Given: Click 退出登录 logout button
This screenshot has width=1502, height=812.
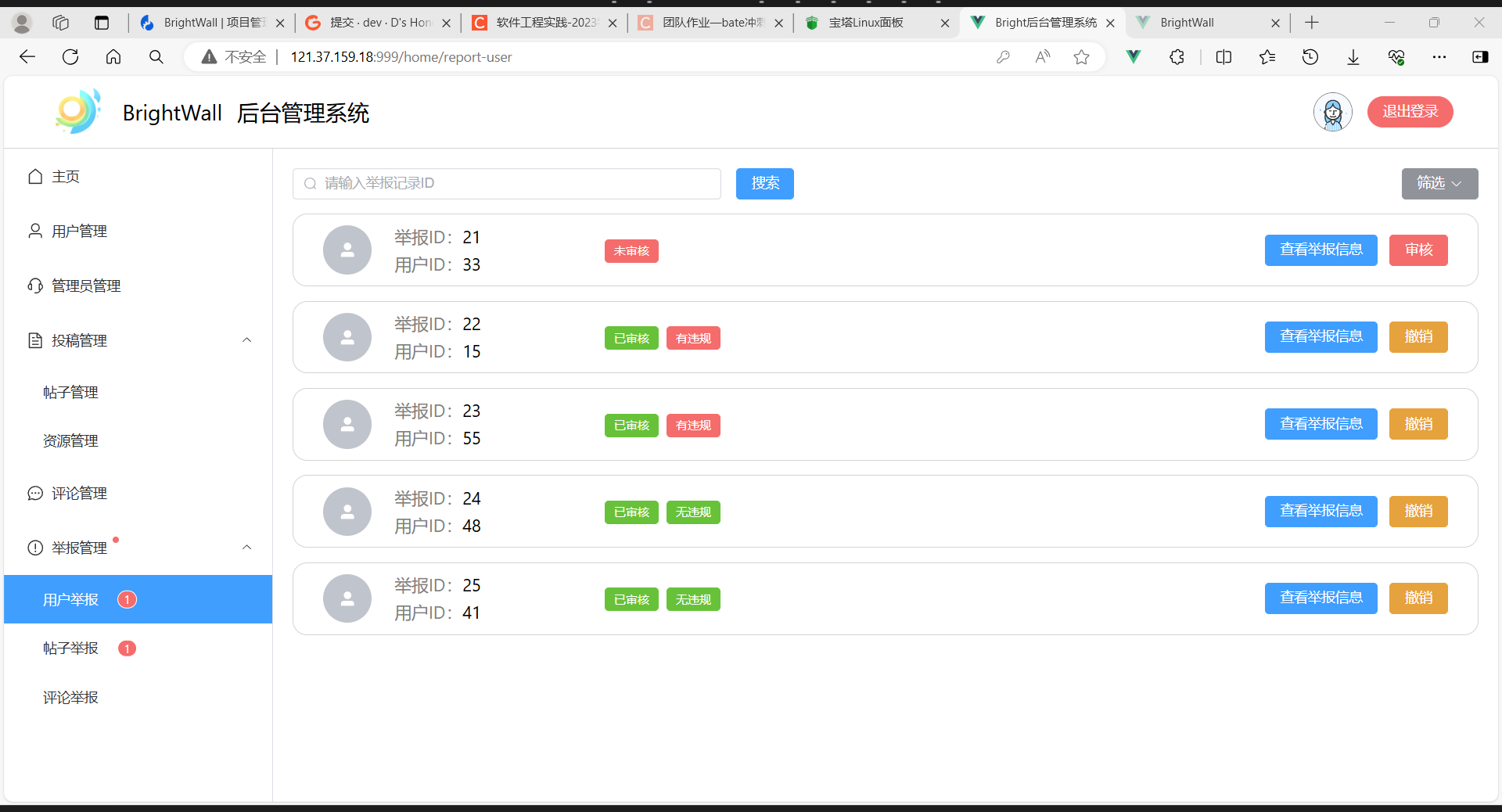Looking at the screenshot, I should click(x=1410, y=112).
